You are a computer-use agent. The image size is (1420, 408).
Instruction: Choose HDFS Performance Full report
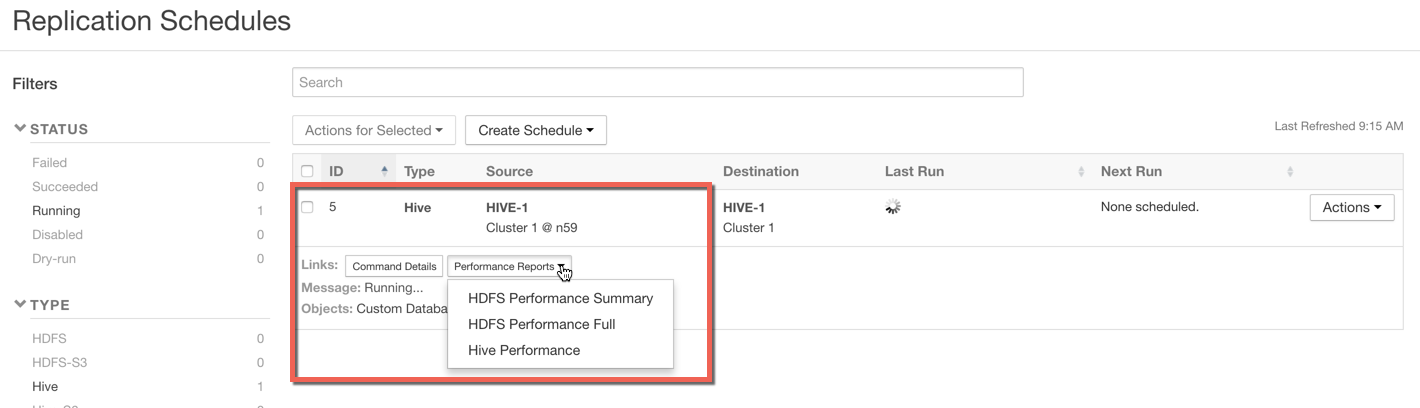(541, 324)
